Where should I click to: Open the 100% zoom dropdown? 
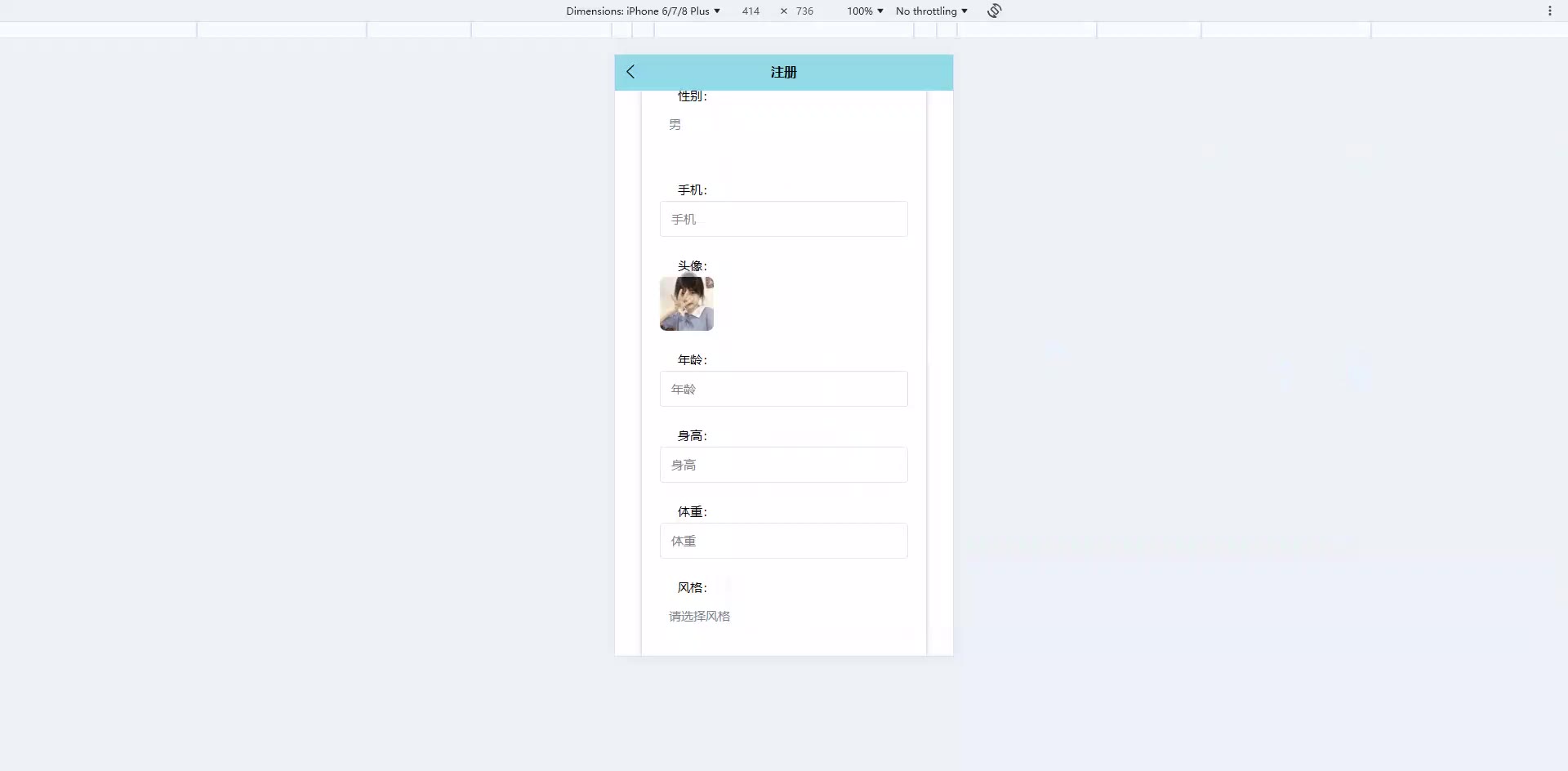point(865,11)
